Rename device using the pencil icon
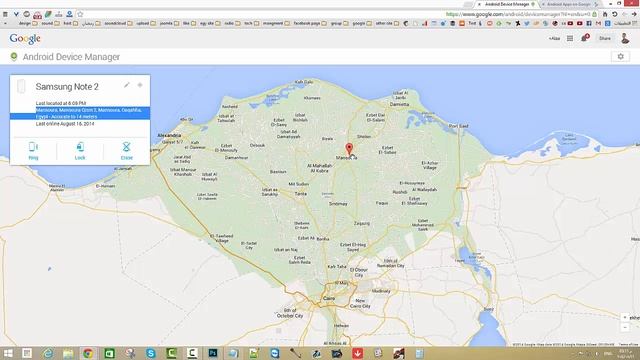 [x=127, y=85]
